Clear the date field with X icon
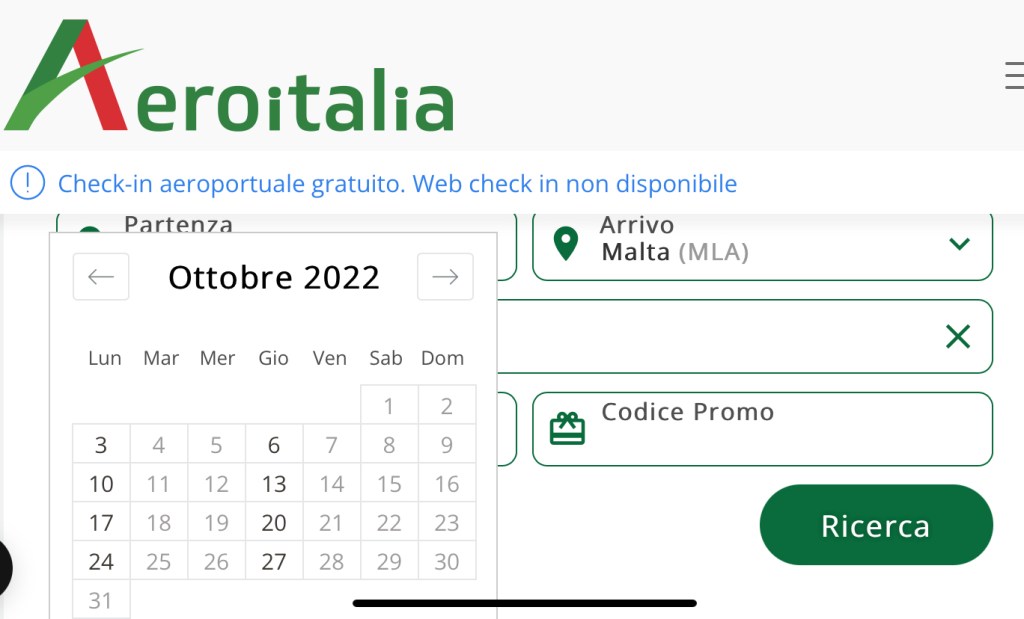Viewport: 1024px width, 619px height. pyautogui.click(x=958, y=336)
